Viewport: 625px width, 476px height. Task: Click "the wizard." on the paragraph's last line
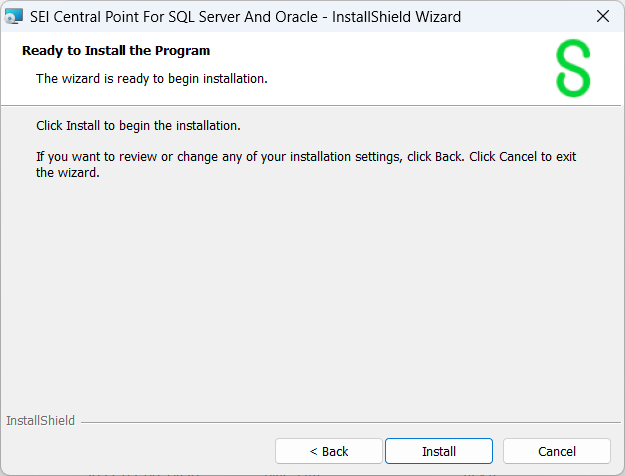tap(68, 172)
